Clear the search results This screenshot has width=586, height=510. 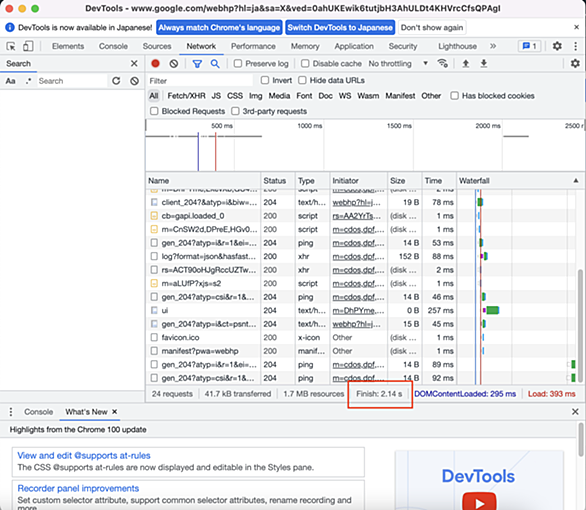click(x=135, y=81)
